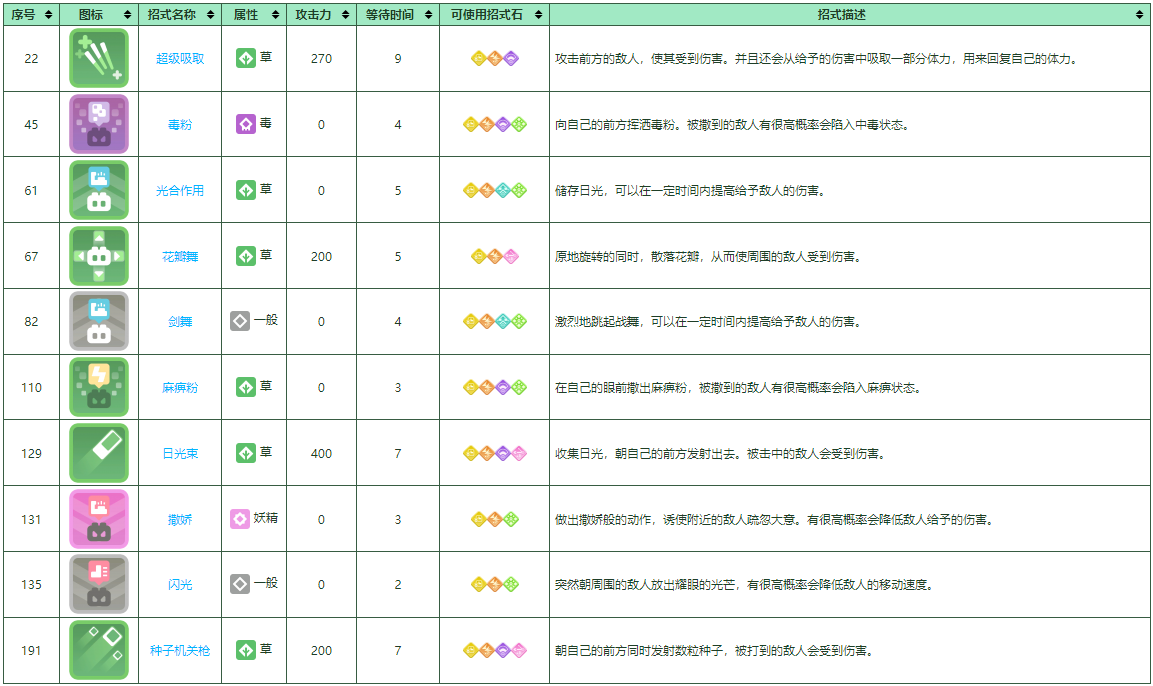Image resolution: width=1153 pixels, height=686 pixels.
Task: Click the wait time value 9
Action: point(398,59)
